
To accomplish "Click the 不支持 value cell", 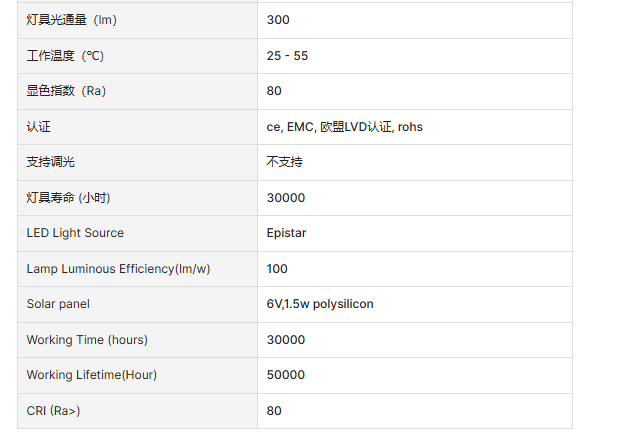I will (x=284, y=162).
